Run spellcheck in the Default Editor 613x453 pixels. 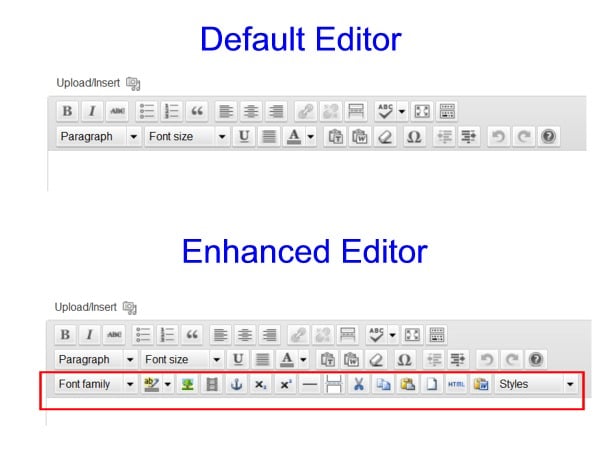click(385, 111)
